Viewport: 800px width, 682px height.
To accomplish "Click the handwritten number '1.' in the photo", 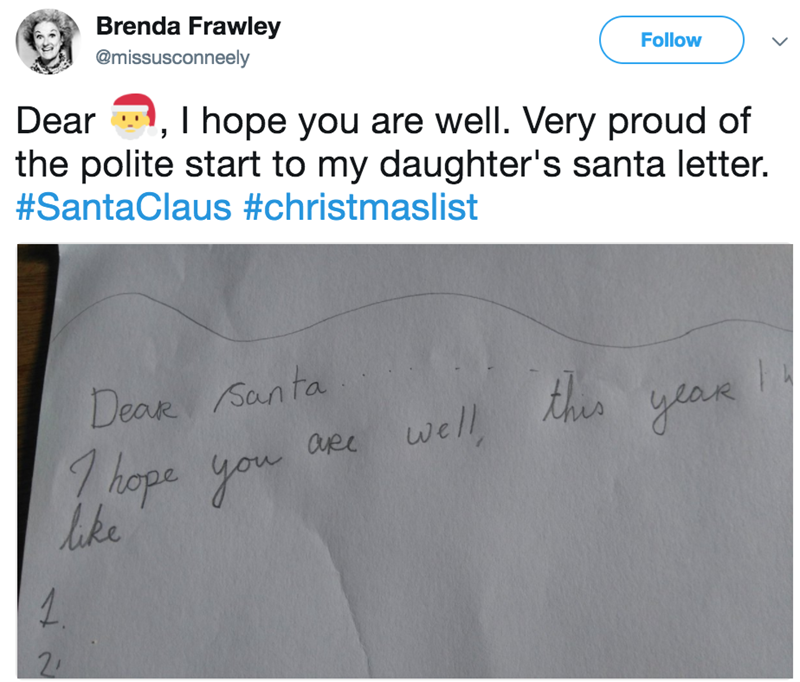I will point(43,605).
